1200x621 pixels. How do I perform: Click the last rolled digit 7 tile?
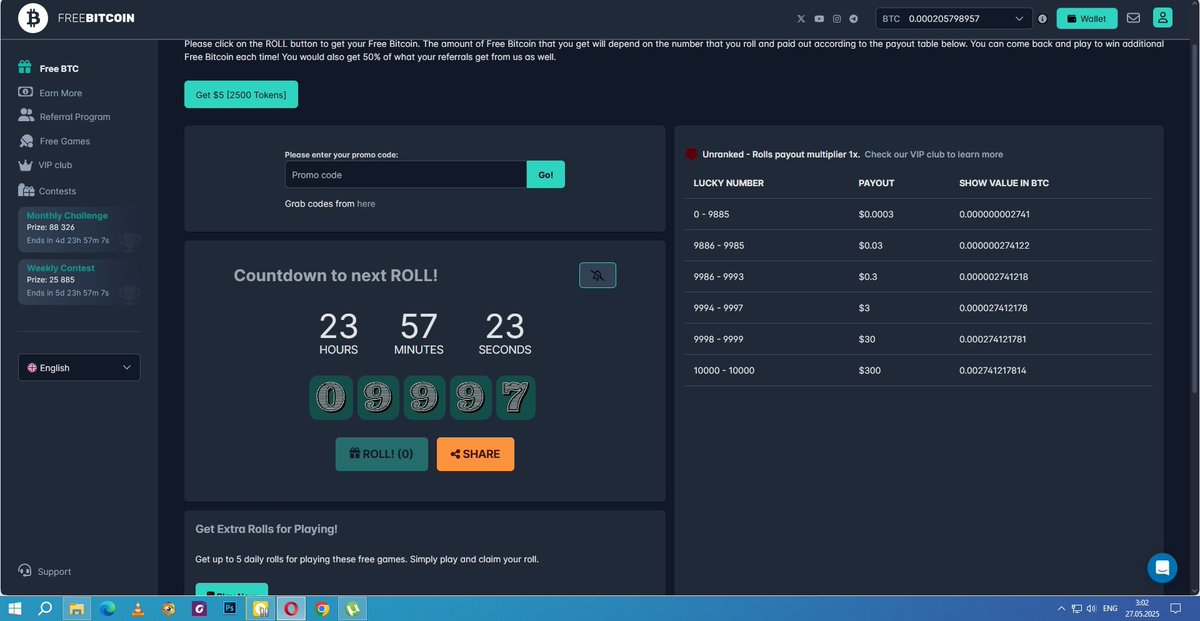(516, 398)
